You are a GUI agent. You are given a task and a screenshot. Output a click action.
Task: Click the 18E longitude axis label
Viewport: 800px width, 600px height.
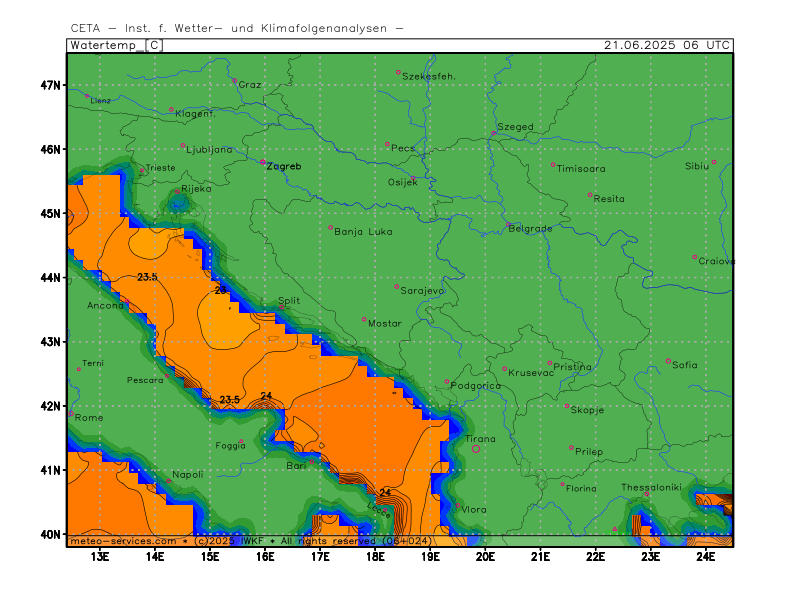click(x=375, y=557)
